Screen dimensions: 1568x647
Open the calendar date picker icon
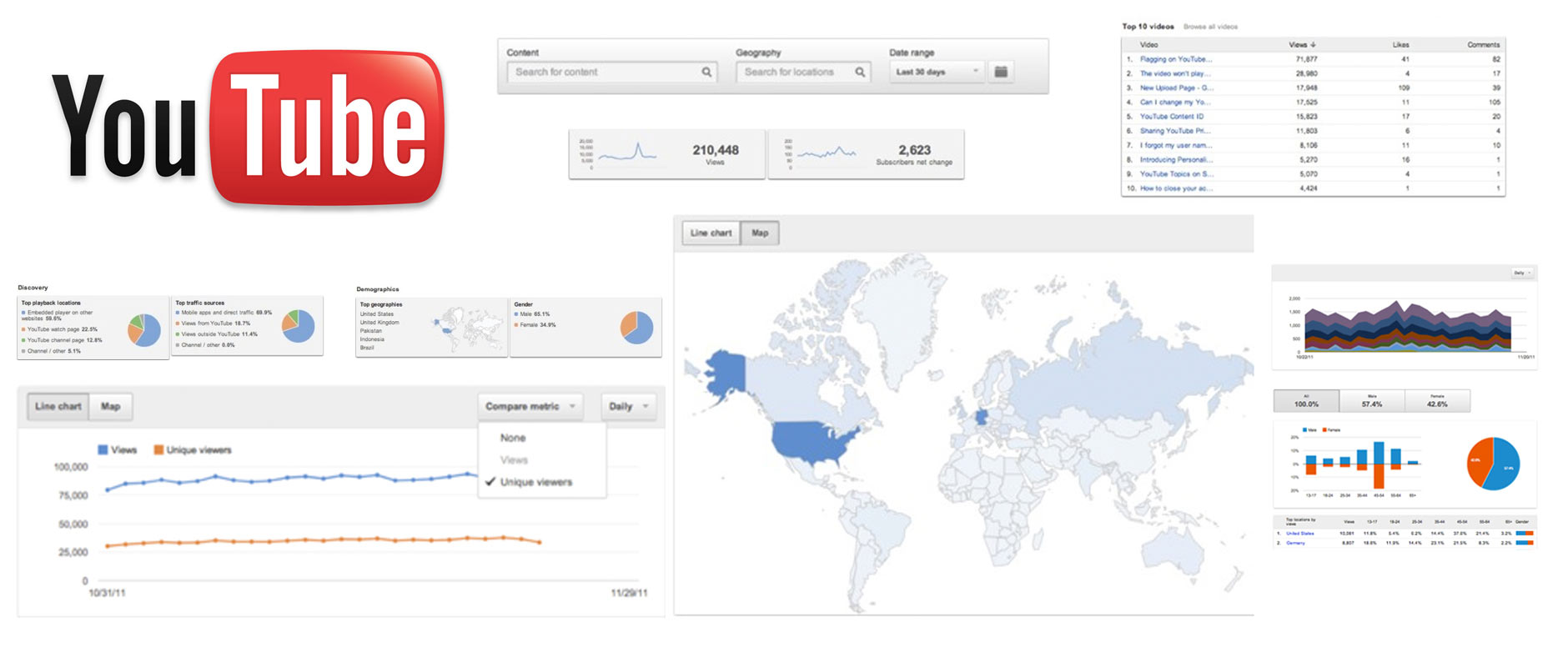click(x=1001, y=72)
